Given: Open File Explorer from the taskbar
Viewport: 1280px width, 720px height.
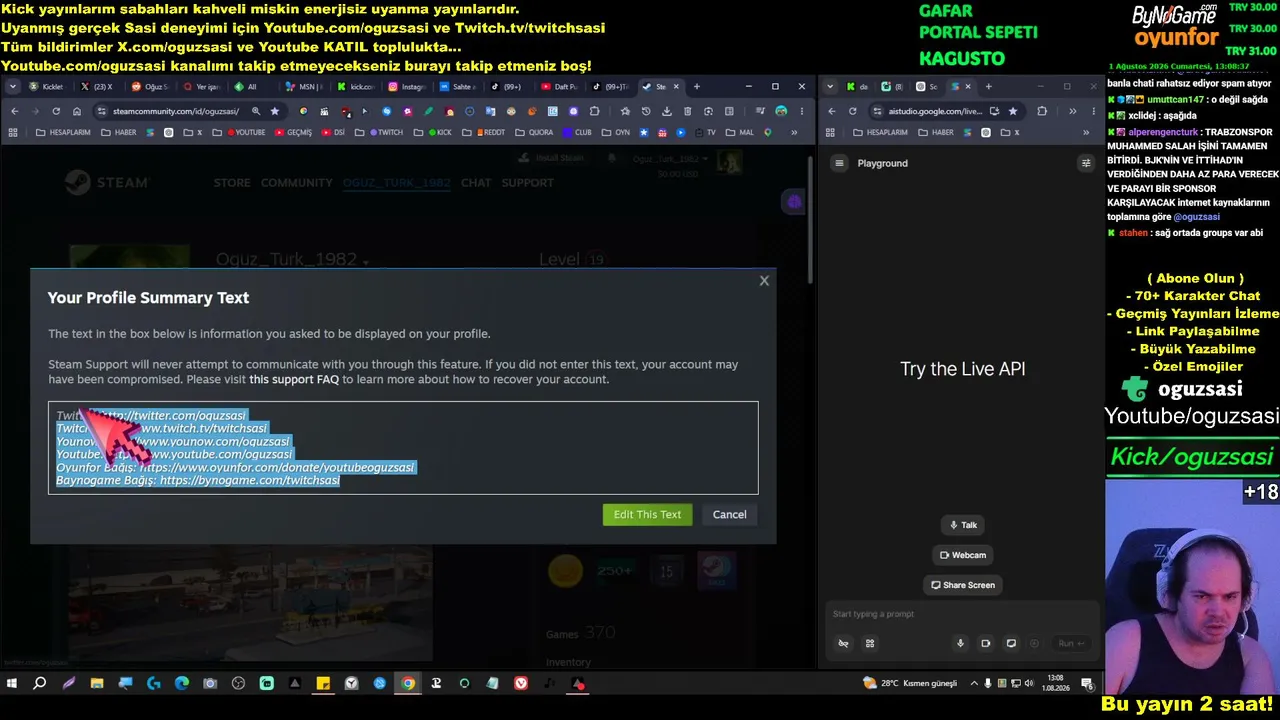Looking at the screenshot, I should click(97, 684).
